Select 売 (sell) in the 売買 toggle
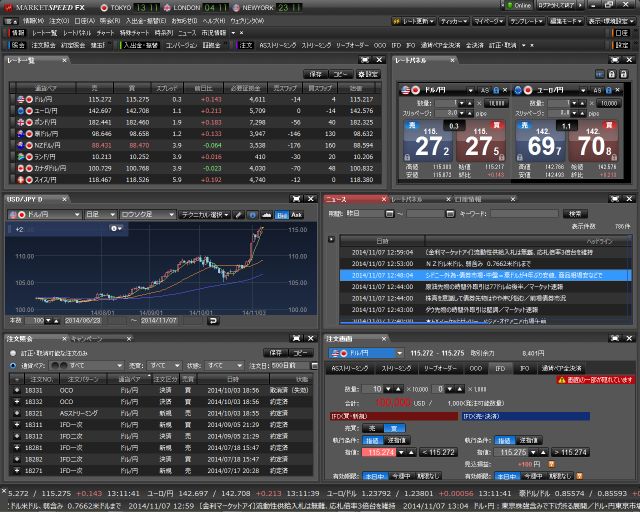Screen dimensions: 640x512 (x=373, y=428)
